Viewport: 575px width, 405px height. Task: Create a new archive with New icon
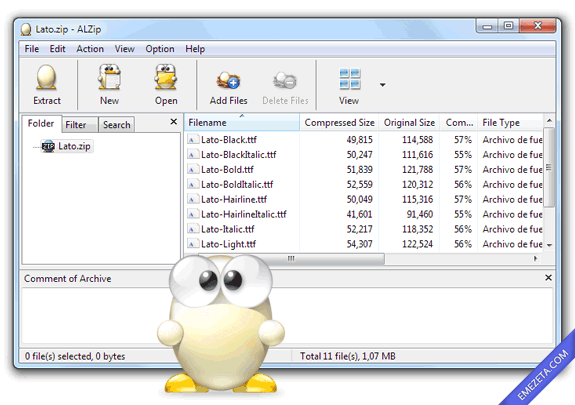click(109, 77)
